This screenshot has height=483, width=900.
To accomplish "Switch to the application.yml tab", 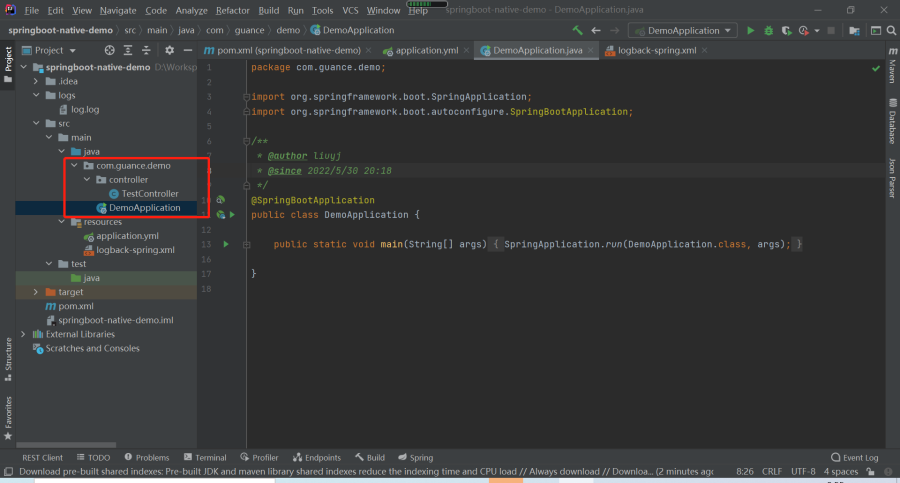I will coord(421,51).
